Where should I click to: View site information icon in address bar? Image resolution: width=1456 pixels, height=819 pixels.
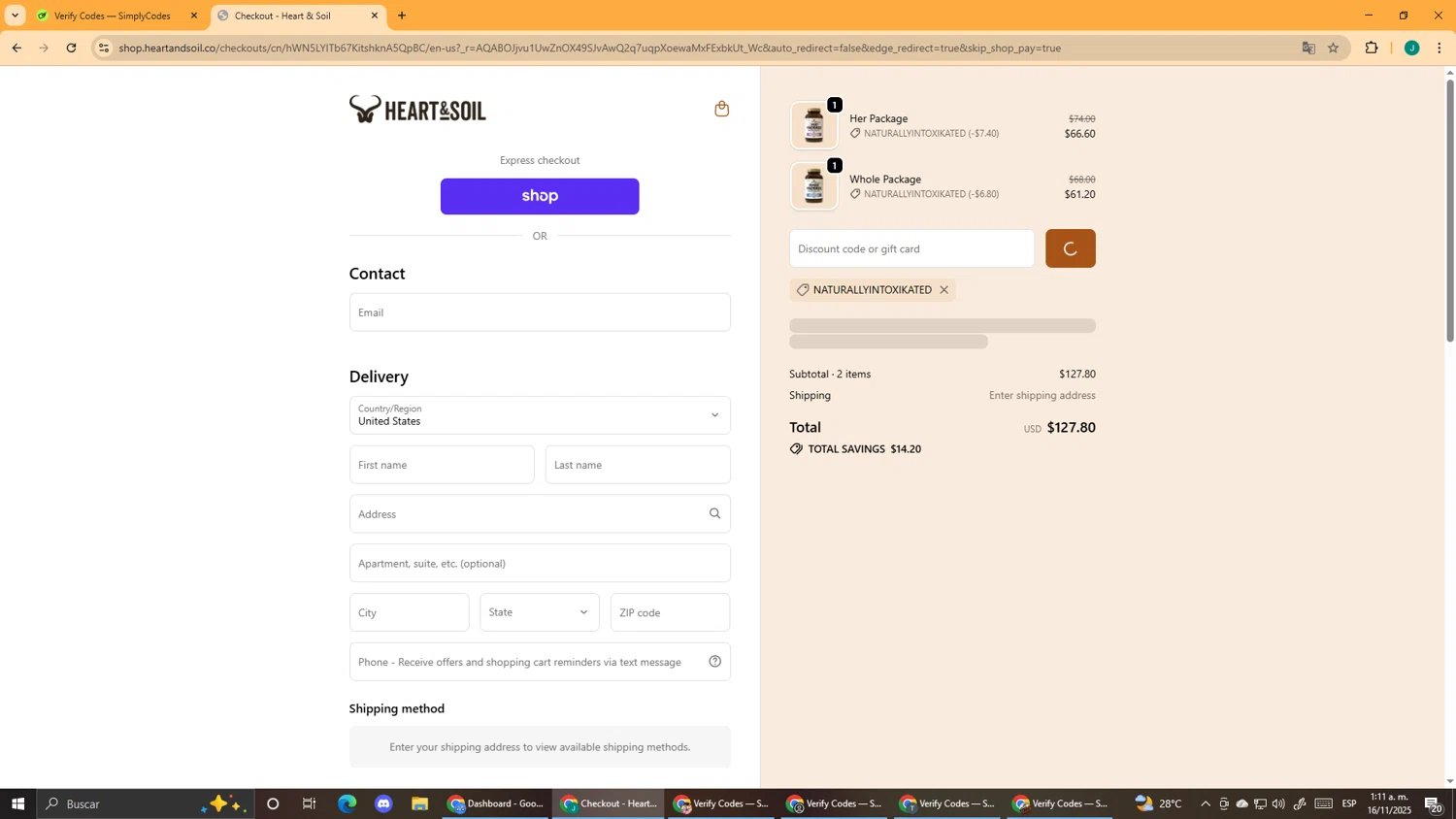(x=104, y=48)
